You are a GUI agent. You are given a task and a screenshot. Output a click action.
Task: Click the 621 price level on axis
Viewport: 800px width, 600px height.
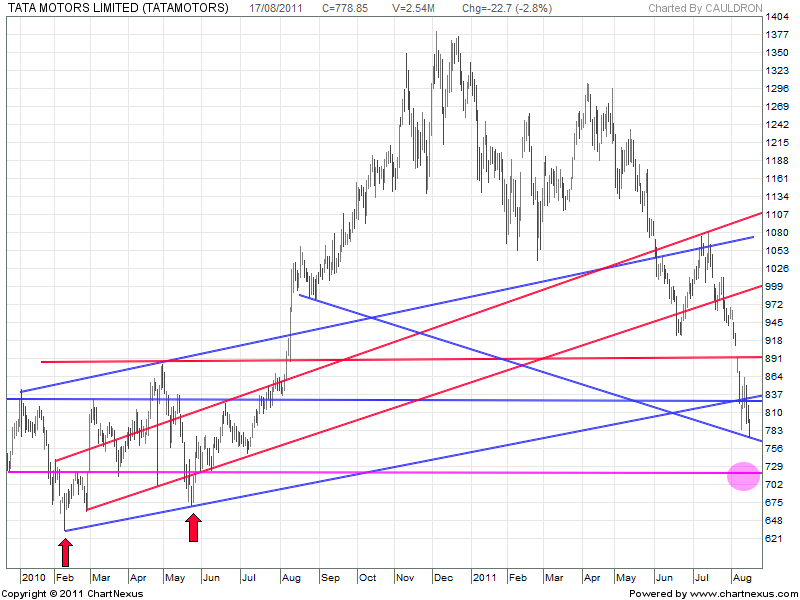point(773,538)
